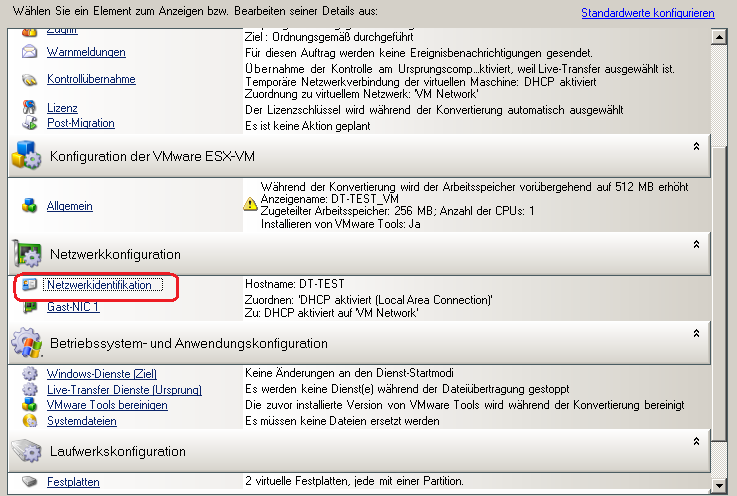737x496 pixels.
Task: Click 'Anzeigename: DT-TEST_VM' text
Action: click(x=329, y=199)
